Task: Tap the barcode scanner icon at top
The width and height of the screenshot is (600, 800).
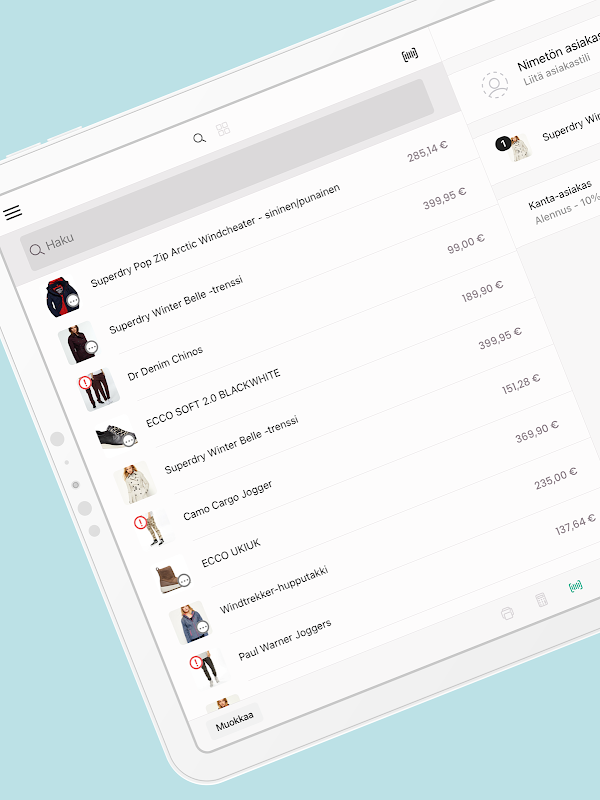Action: (x=410, y=55)
